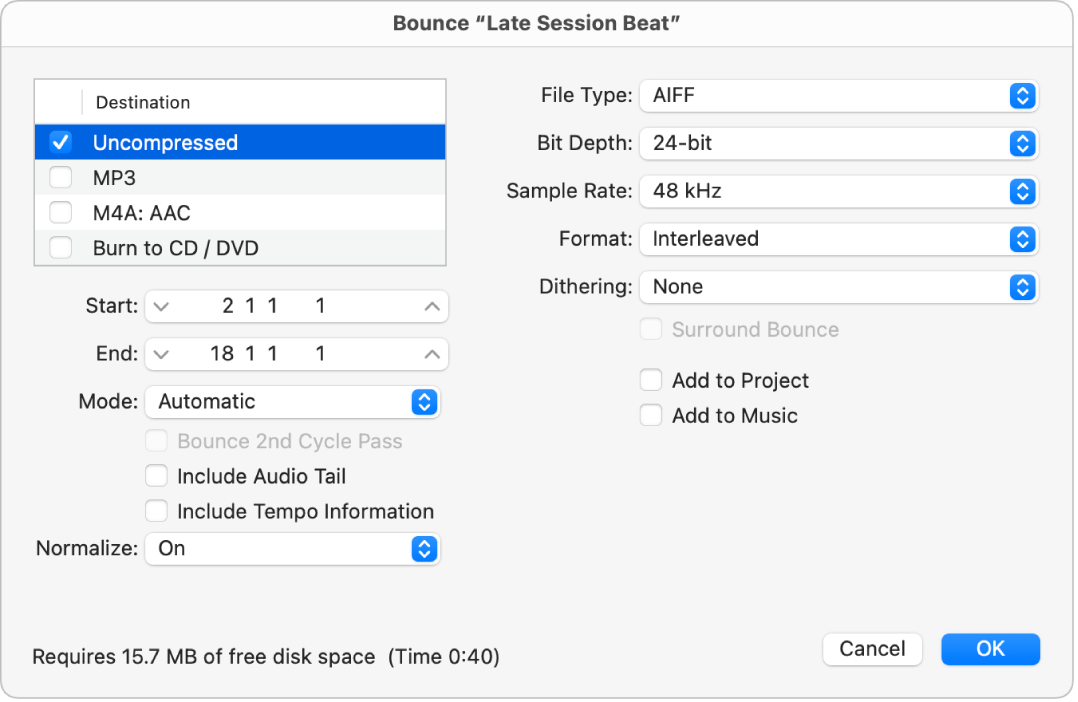
Task: Open the Sample Rate dropdown
Action: pyautogui.click(x=839, y=191)
